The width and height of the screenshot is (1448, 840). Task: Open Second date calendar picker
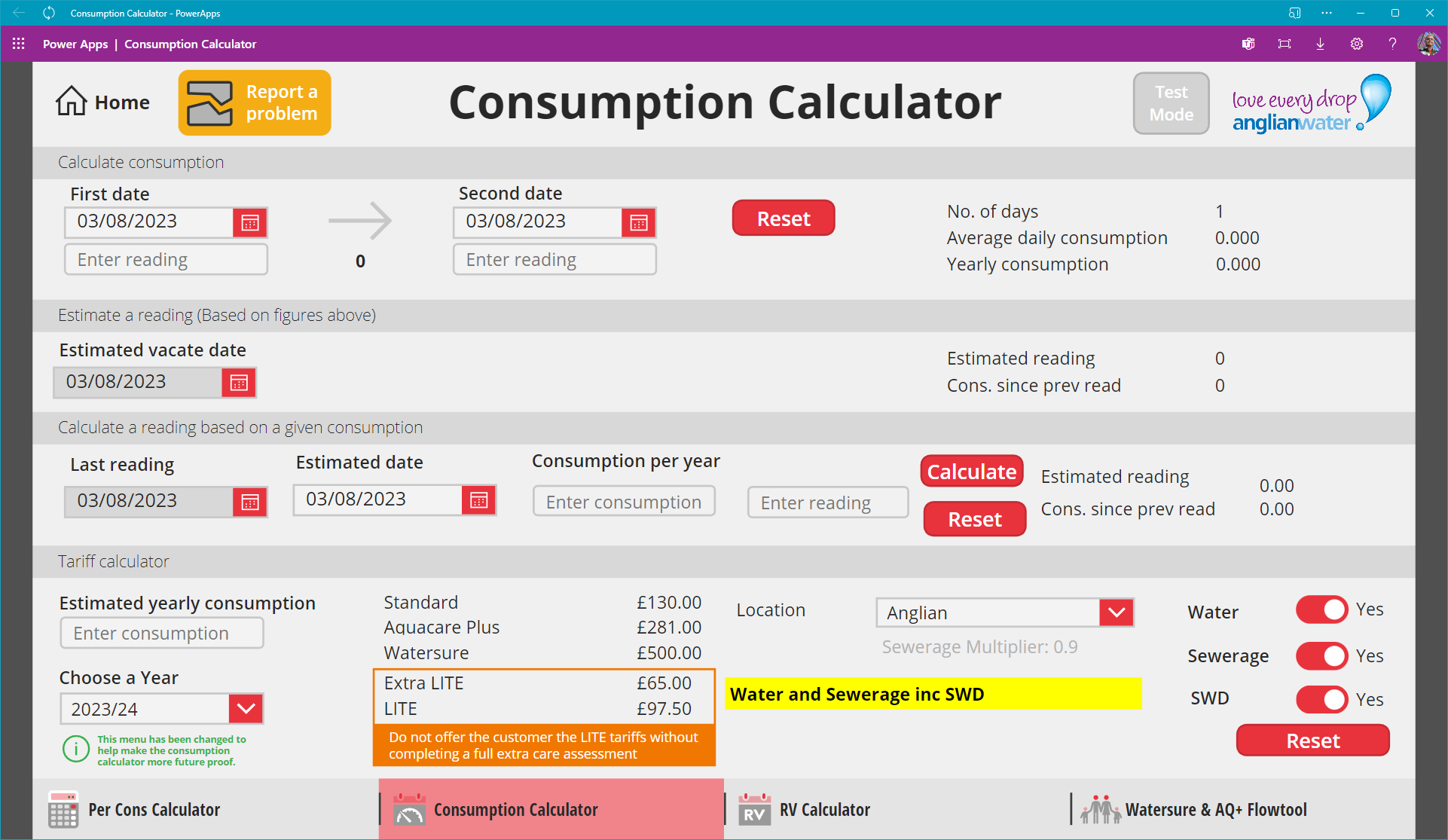[638, 223]
